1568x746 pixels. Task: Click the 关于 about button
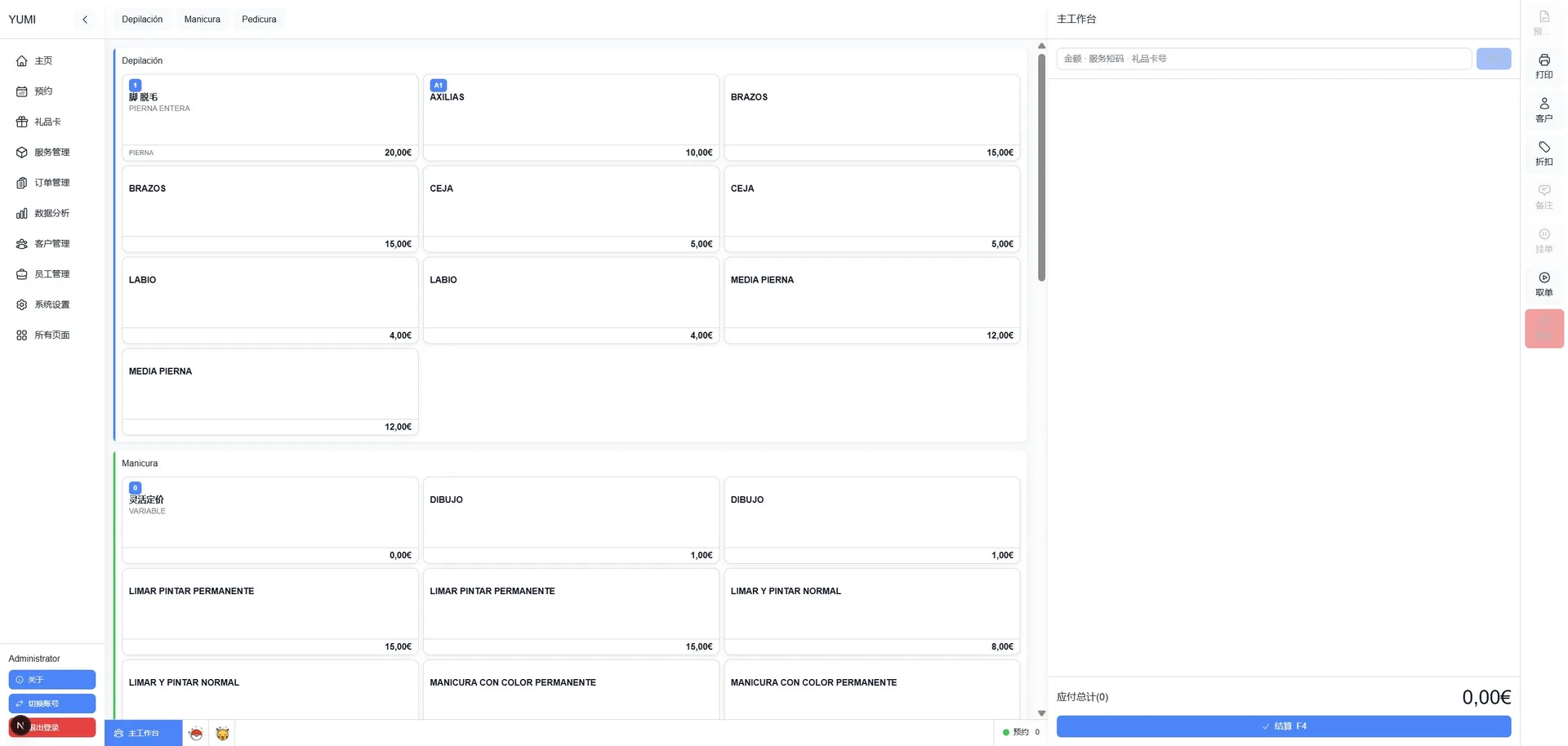[x=52, y=680]
